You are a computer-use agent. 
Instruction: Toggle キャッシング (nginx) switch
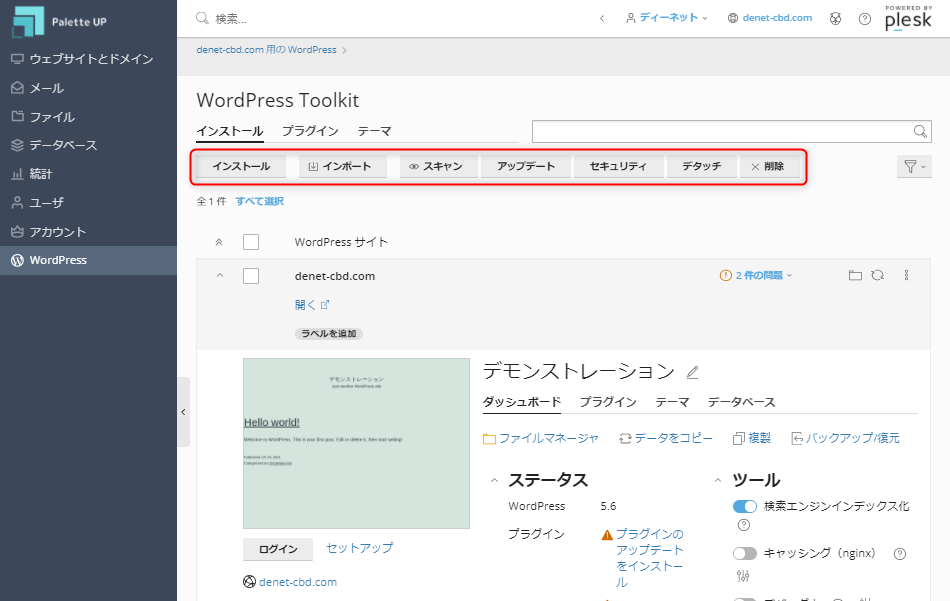click(x=745, y=554)
